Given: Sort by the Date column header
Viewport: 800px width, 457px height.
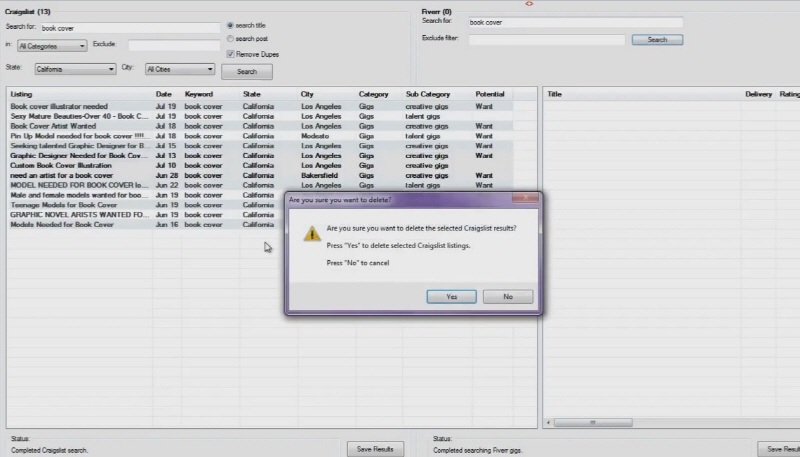Looking at the screenshot, I should 164,94.
